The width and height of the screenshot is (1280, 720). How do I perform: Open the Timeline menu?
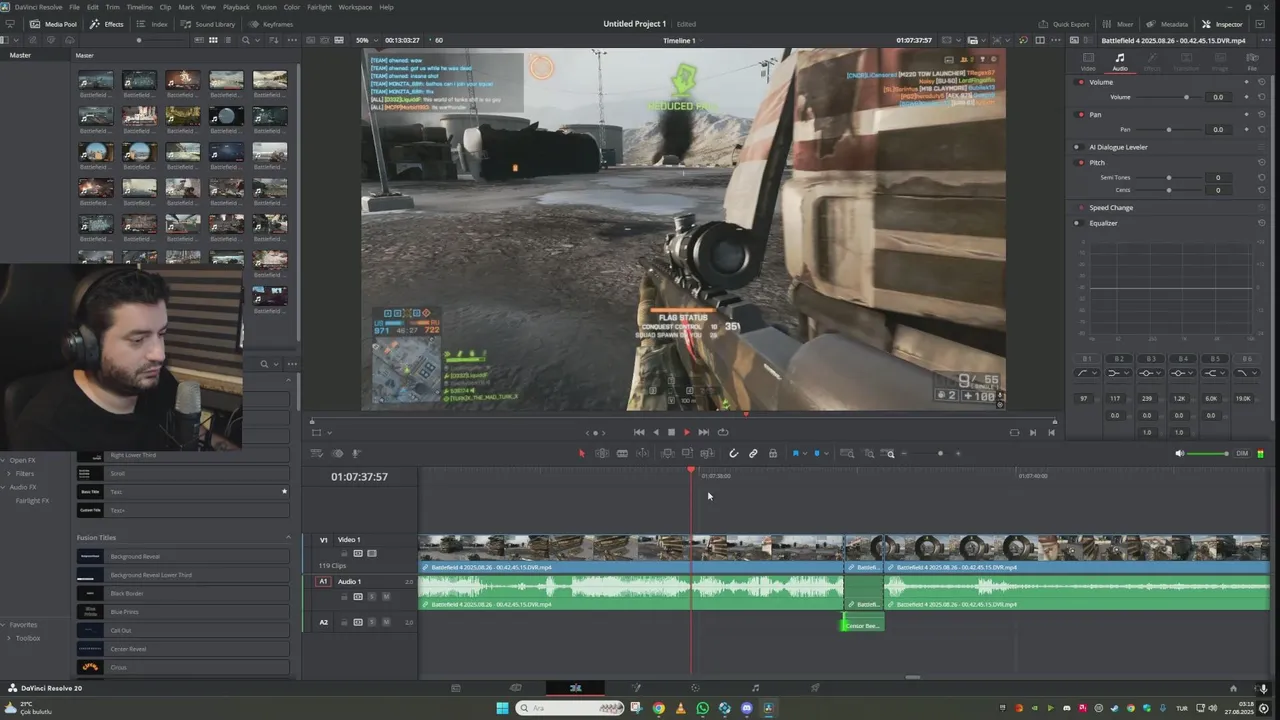(x=139, y=7)
